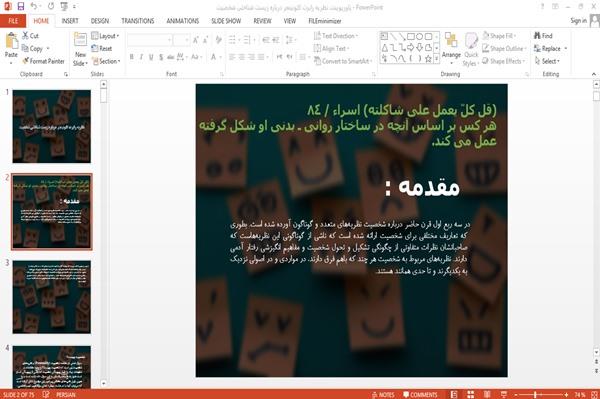Toggle Underline formatting button
This screenshot has height=399, width=600.
tap(151, 57)
